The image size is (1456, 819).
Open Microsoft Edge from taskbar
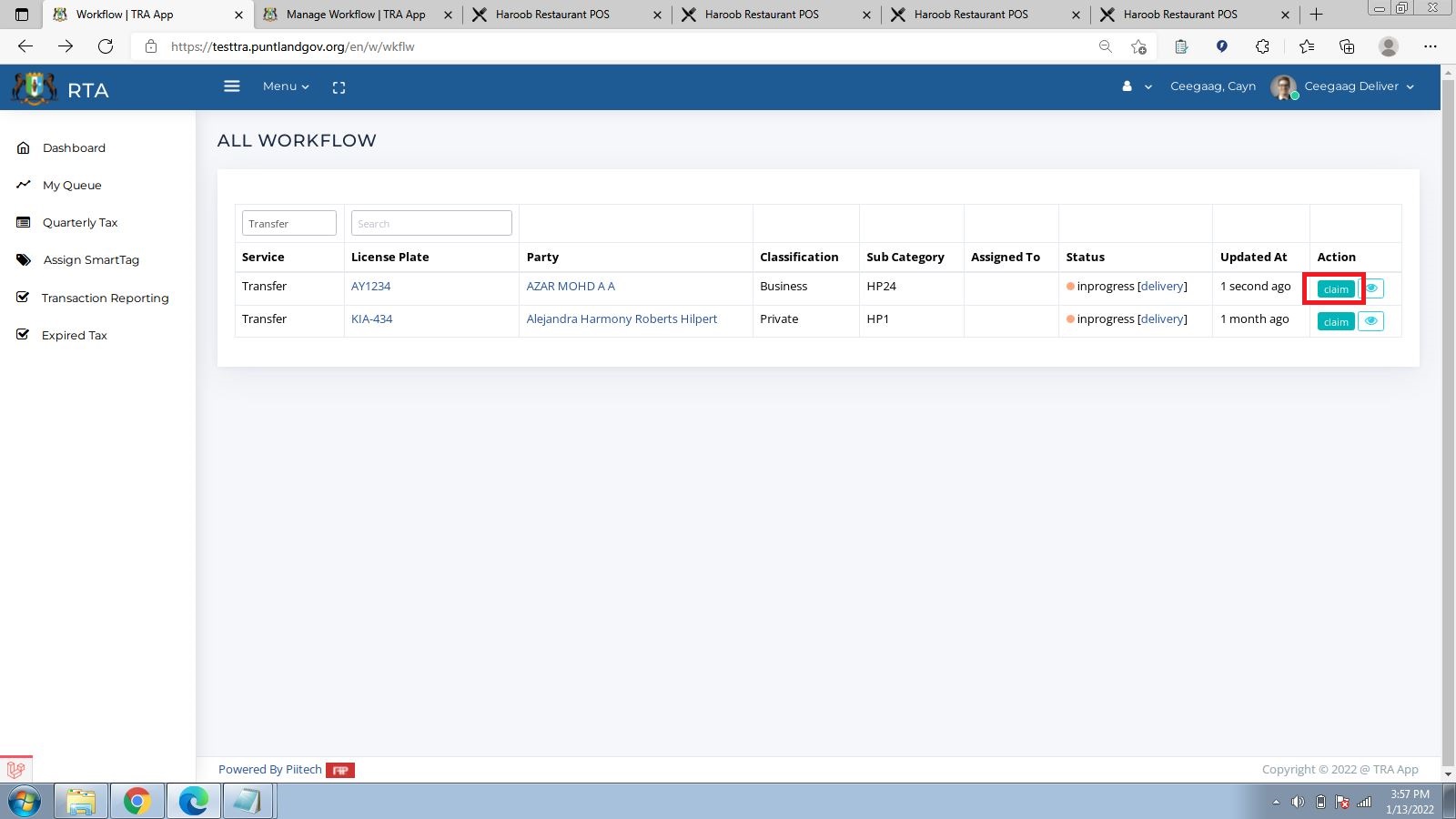[194, 802]
